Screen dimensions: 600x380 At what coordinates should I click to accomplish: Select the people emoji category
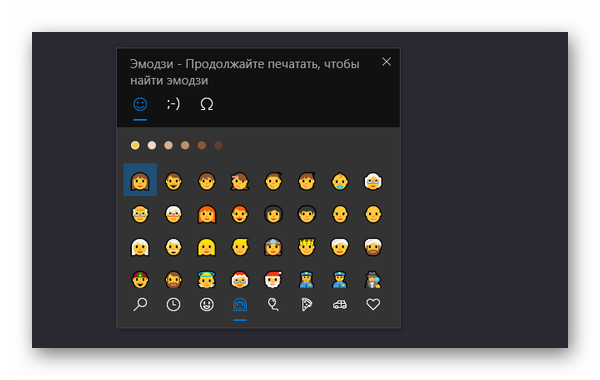pos(240,305)
